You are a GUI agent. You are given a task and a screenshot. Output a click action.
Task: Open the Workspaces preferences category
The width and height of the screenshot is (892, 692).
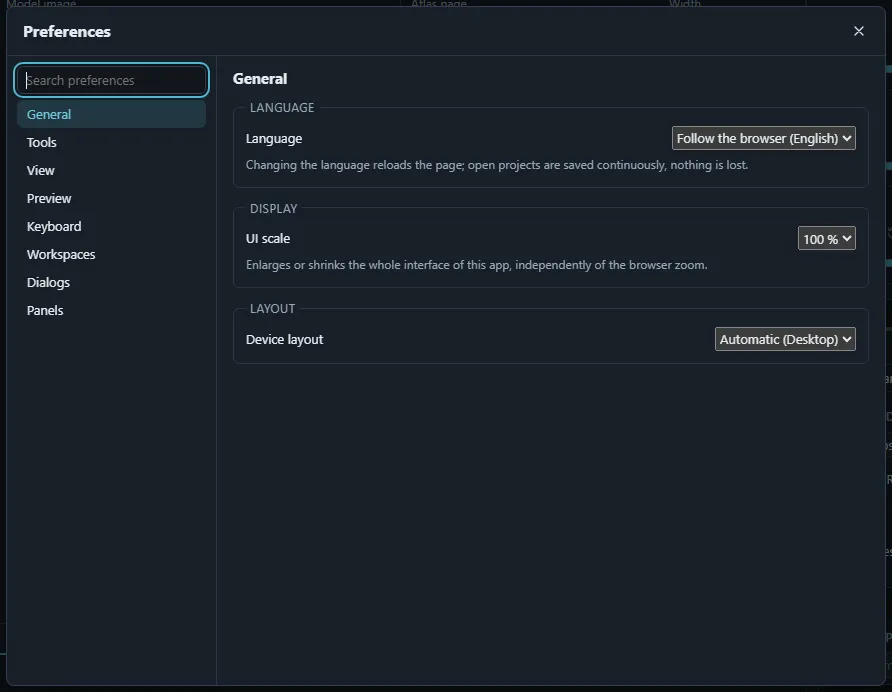coord(112,254)
